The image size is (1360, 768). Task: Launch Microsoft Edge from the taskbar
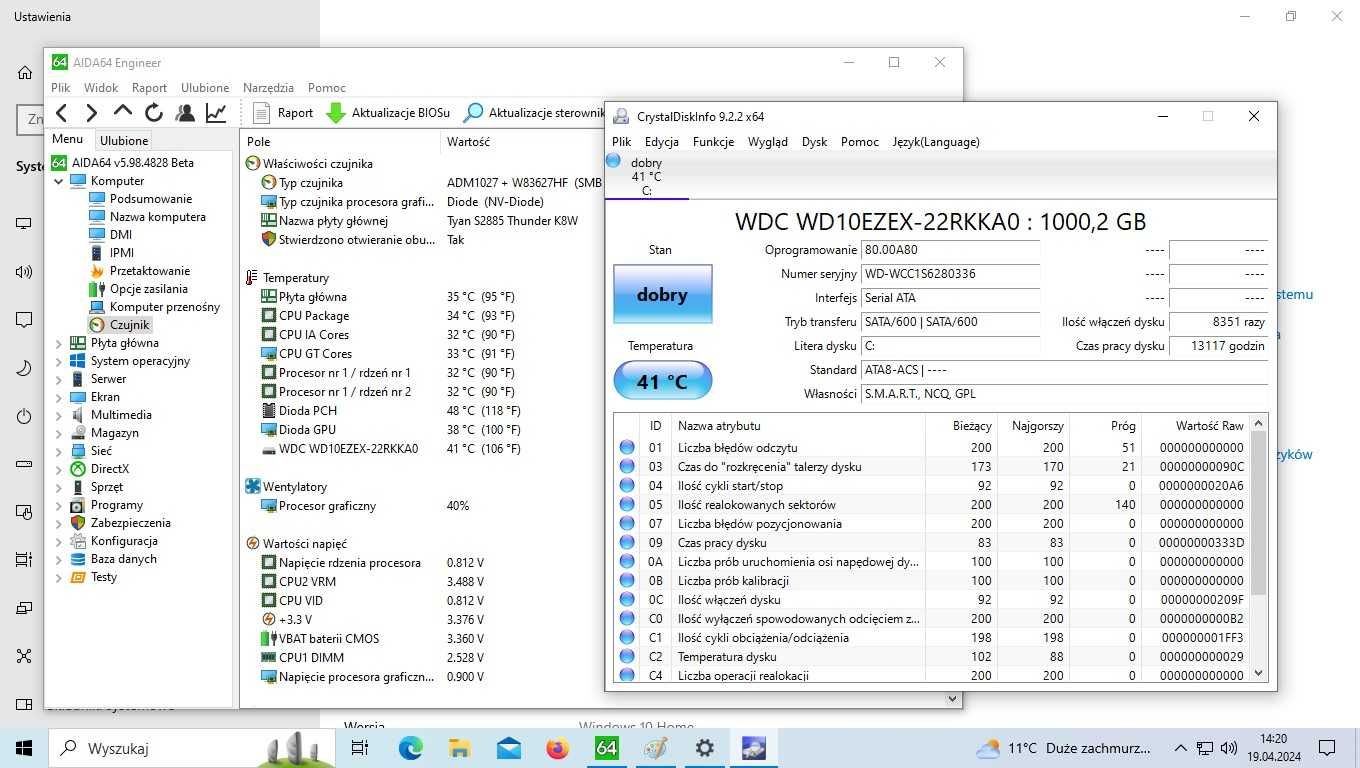point(410,748)
